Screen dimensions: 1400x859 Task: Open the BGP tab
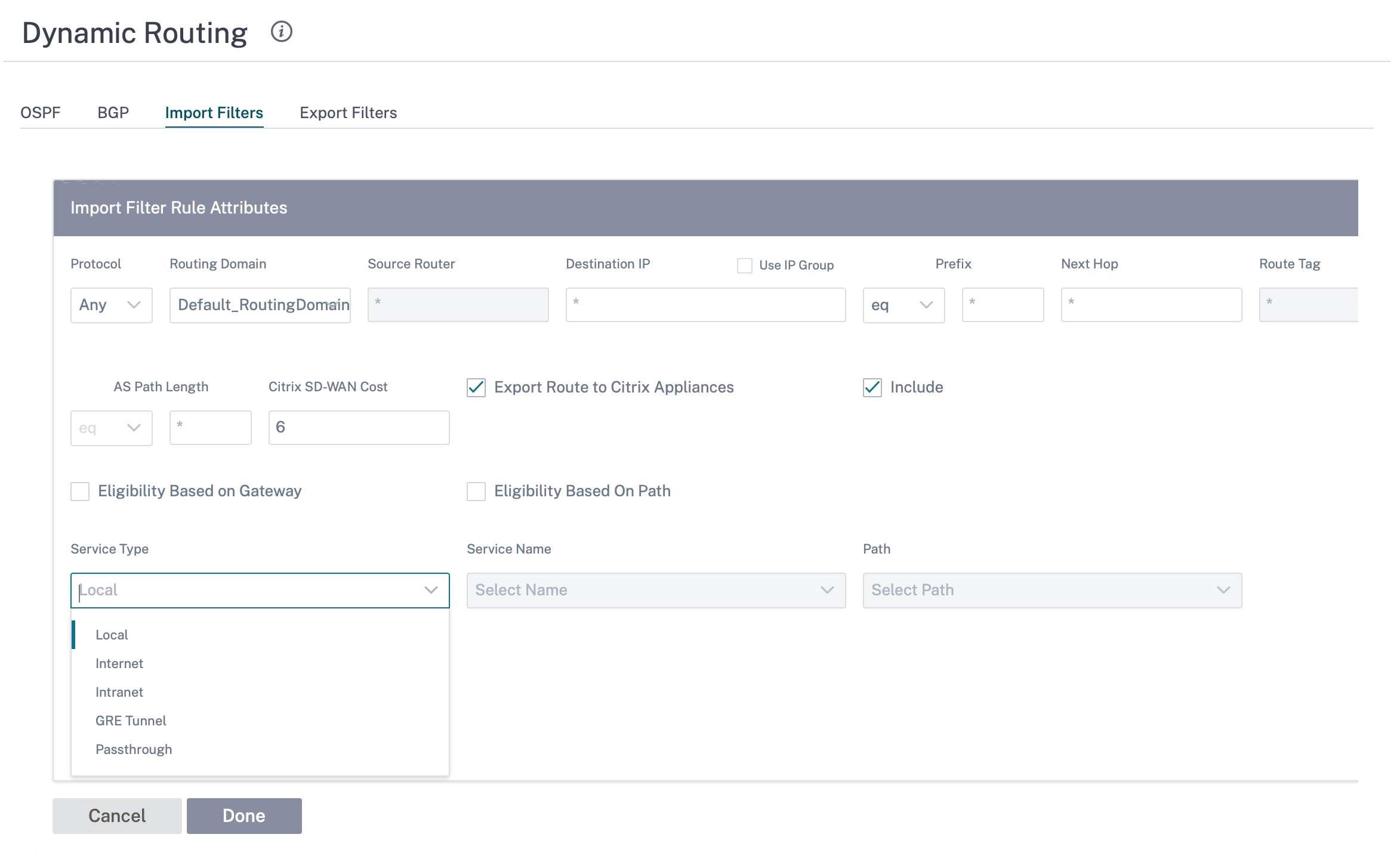point(113,113)
